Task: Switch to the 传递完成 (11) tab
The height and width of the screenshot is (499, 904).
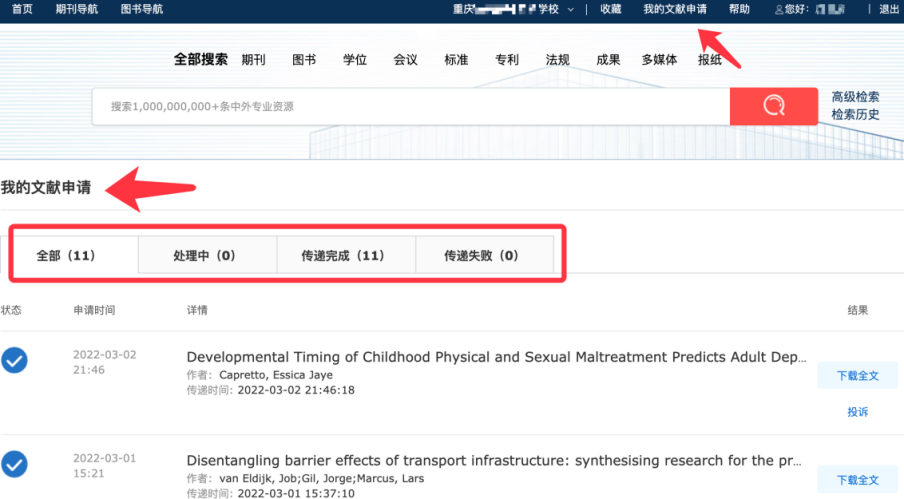Action: pyautogui.click(x=343, y=255)
